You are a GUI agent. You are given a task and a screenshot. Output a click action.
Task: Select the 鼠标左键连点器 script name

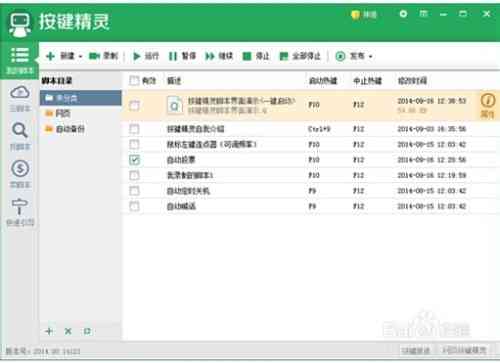pyautogui.click(x=211, y=144)
